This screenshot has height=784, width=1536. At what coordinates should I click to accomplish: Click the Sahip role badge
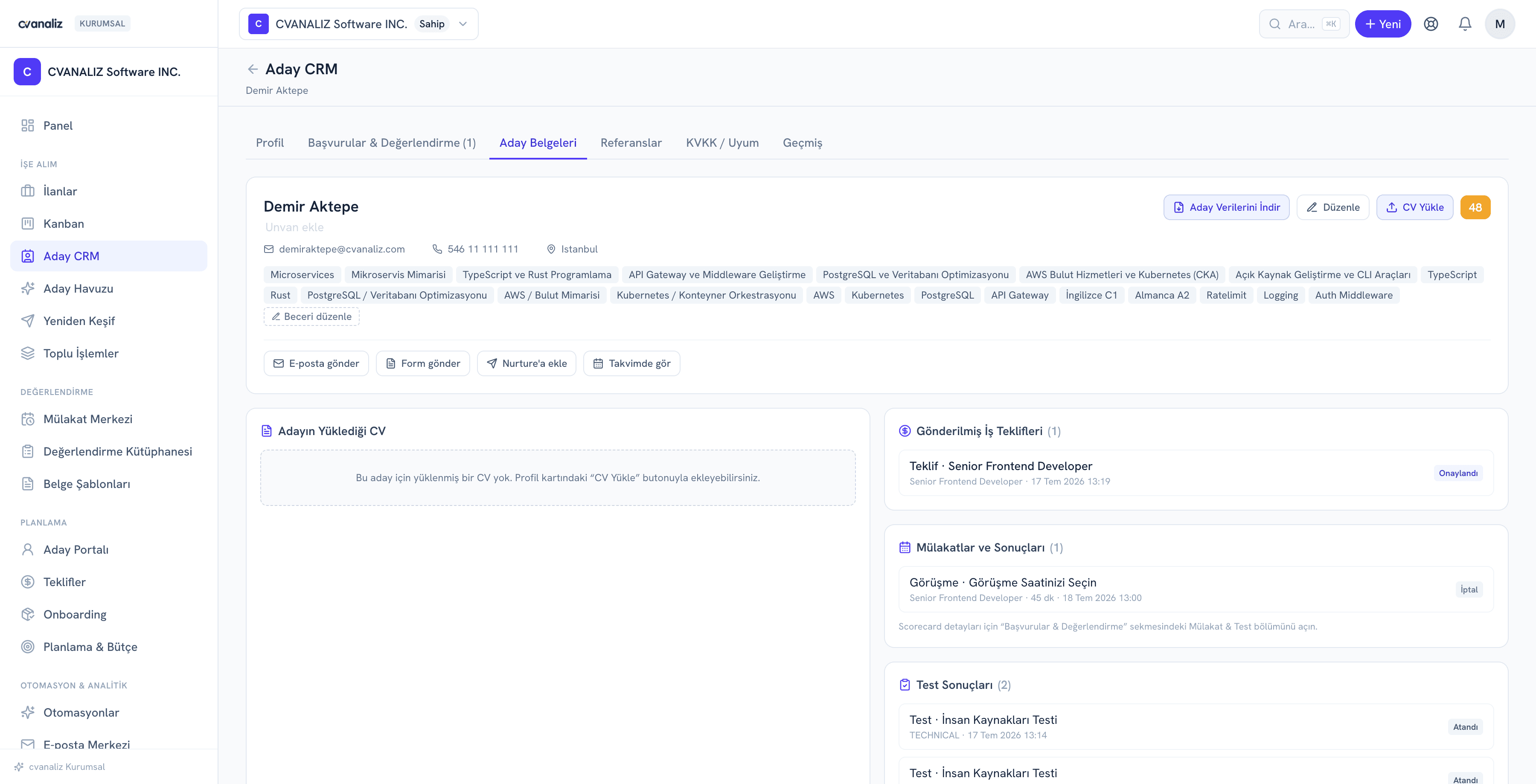tap(432, 24)
